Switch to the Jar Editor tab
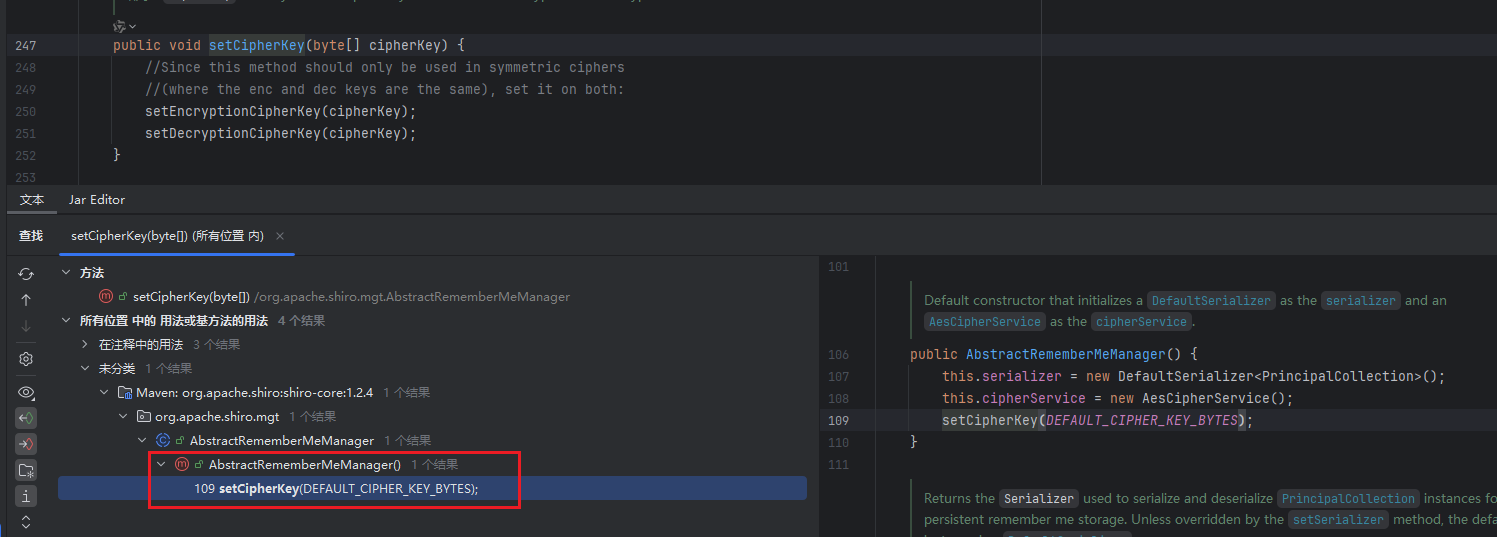 click(96, 200)
